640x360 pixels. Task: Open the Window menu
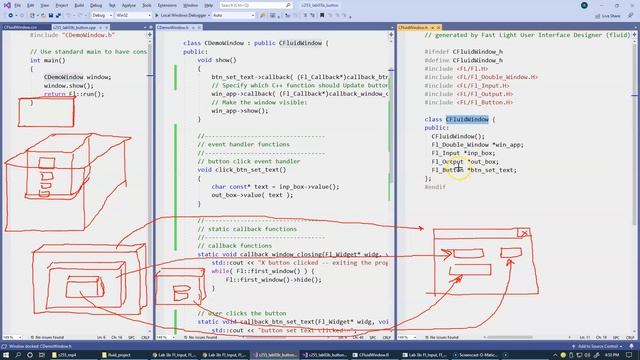[190, 5]
